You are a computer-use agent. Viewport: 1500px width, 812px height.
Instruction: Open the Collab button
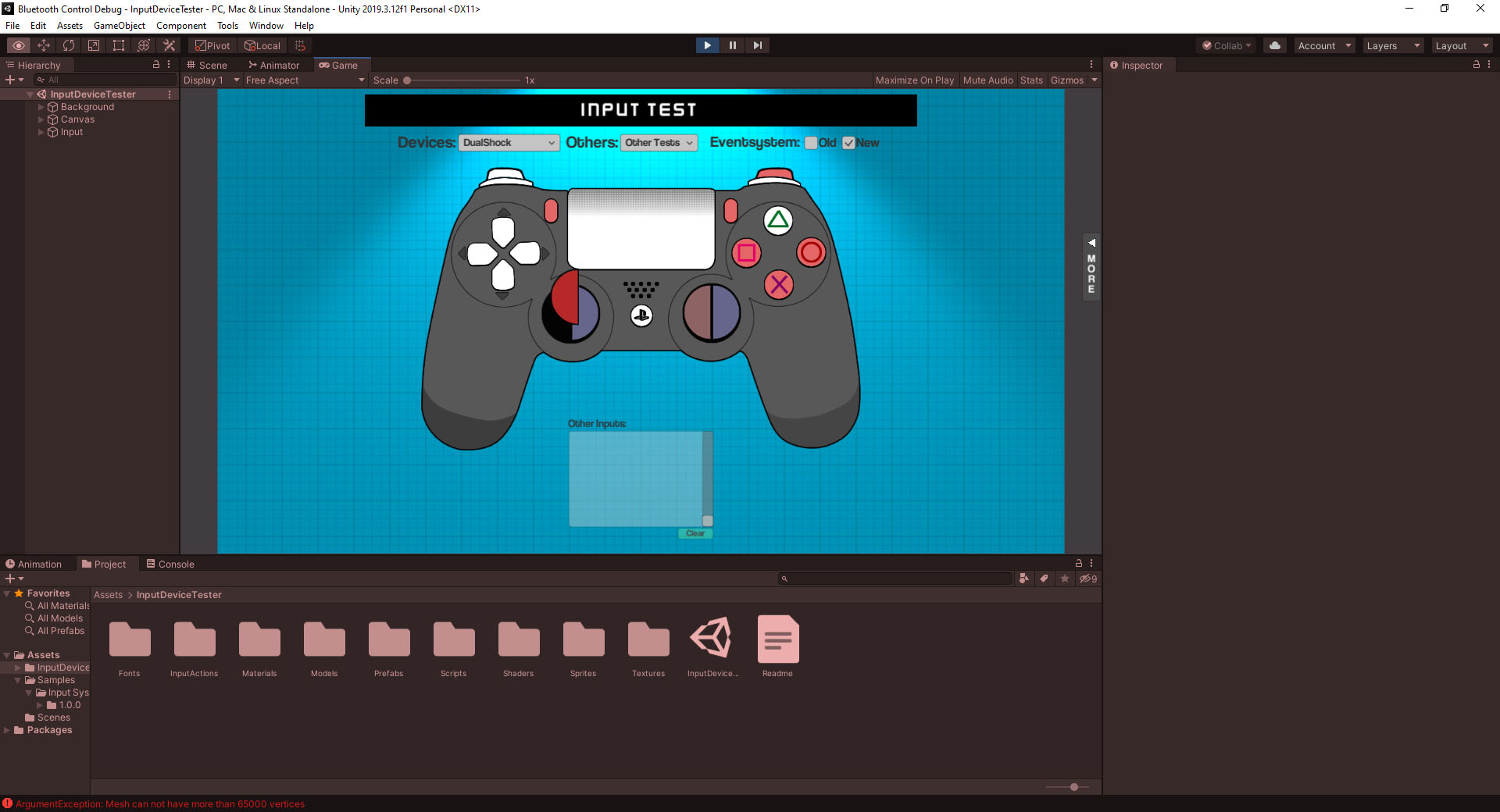[1227, 45]
